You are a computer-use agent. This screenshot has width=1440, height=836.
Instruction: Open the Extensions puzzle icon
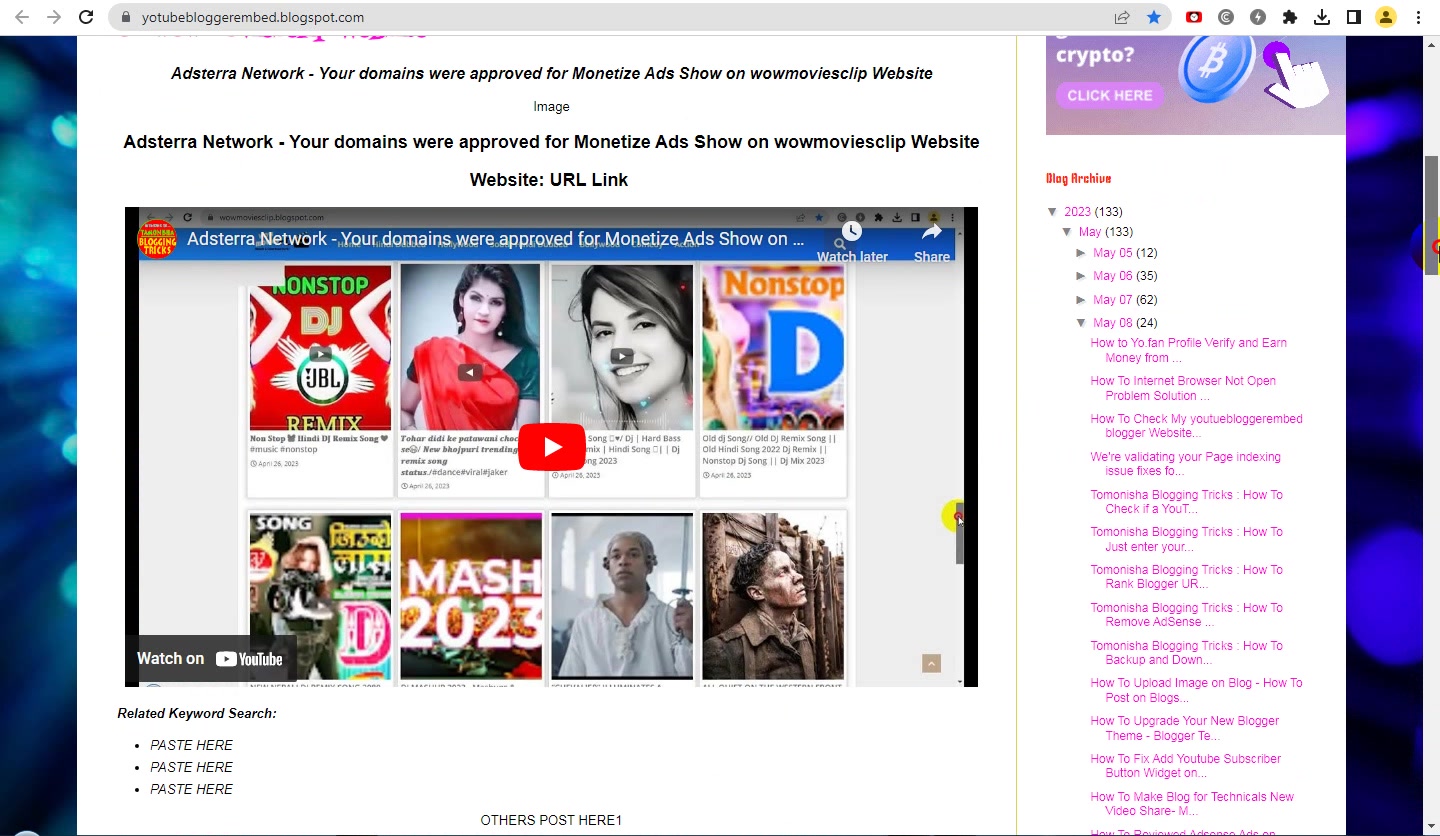(1290, 17)
